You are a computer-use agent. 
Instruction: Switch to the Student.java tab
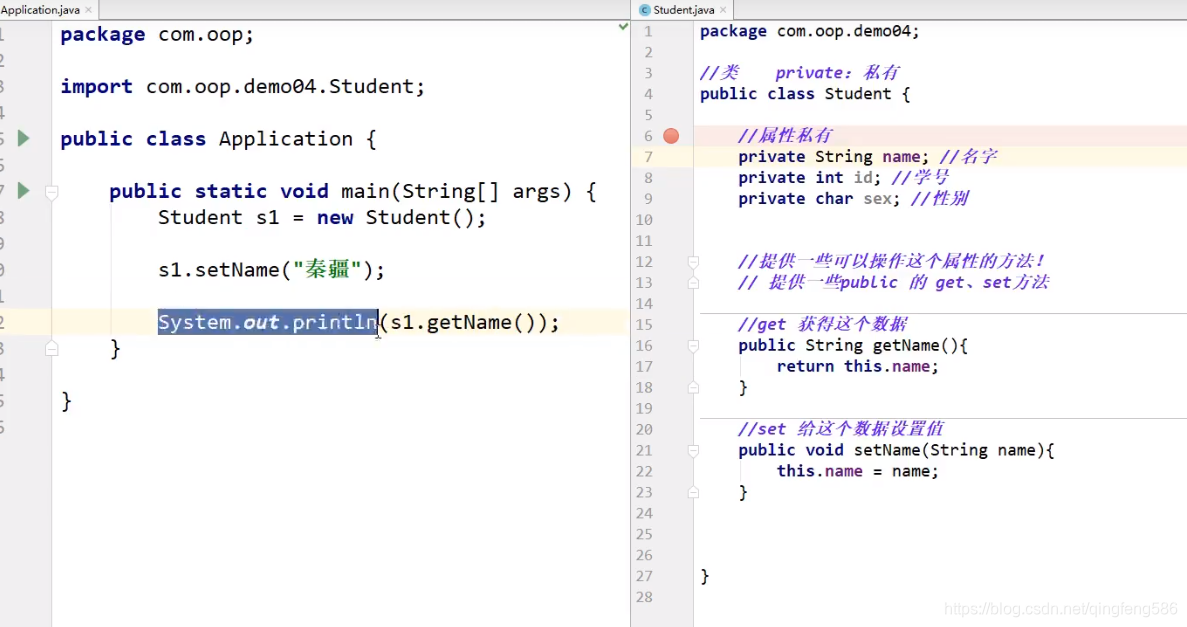(x=684, y=10)
